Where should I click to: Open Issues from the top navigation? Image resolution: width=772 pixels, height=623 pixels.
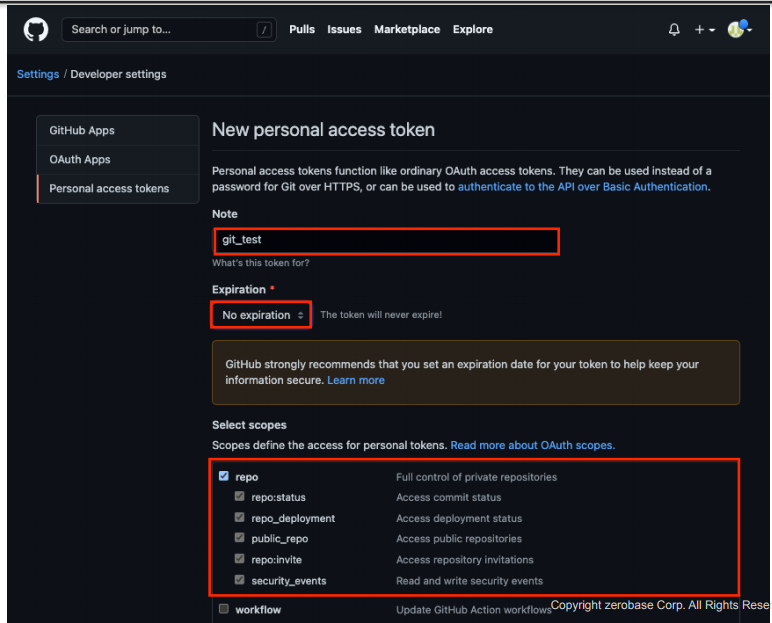pyautogui.click(x=344, y=30)
